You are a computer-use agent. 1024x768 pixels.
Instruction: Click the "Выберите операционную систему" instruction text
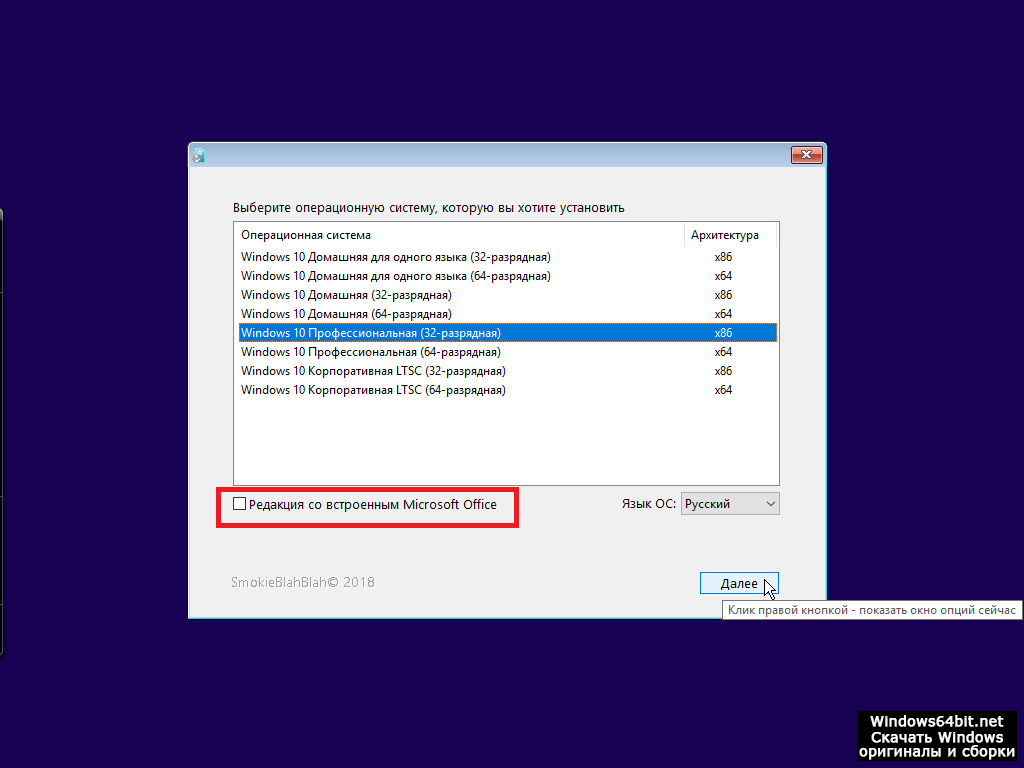[x=428, y=208]
